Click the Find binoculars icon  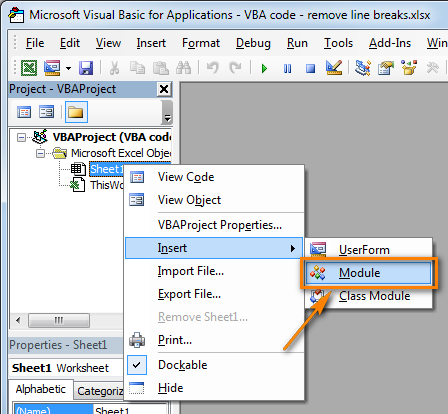184,68
